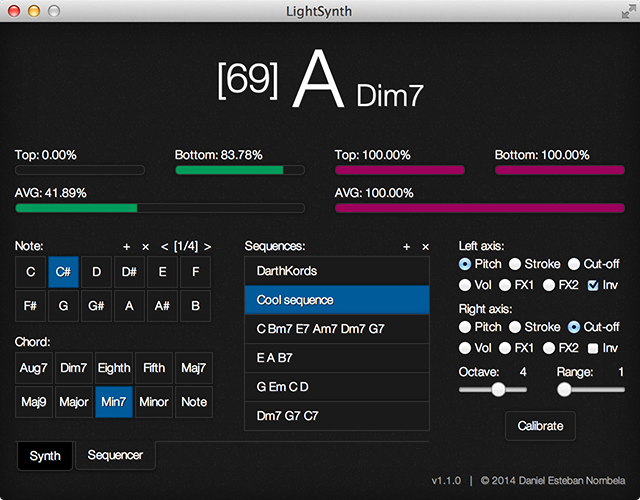
Task: Select the C note button
Action: [x=31, y=272]
